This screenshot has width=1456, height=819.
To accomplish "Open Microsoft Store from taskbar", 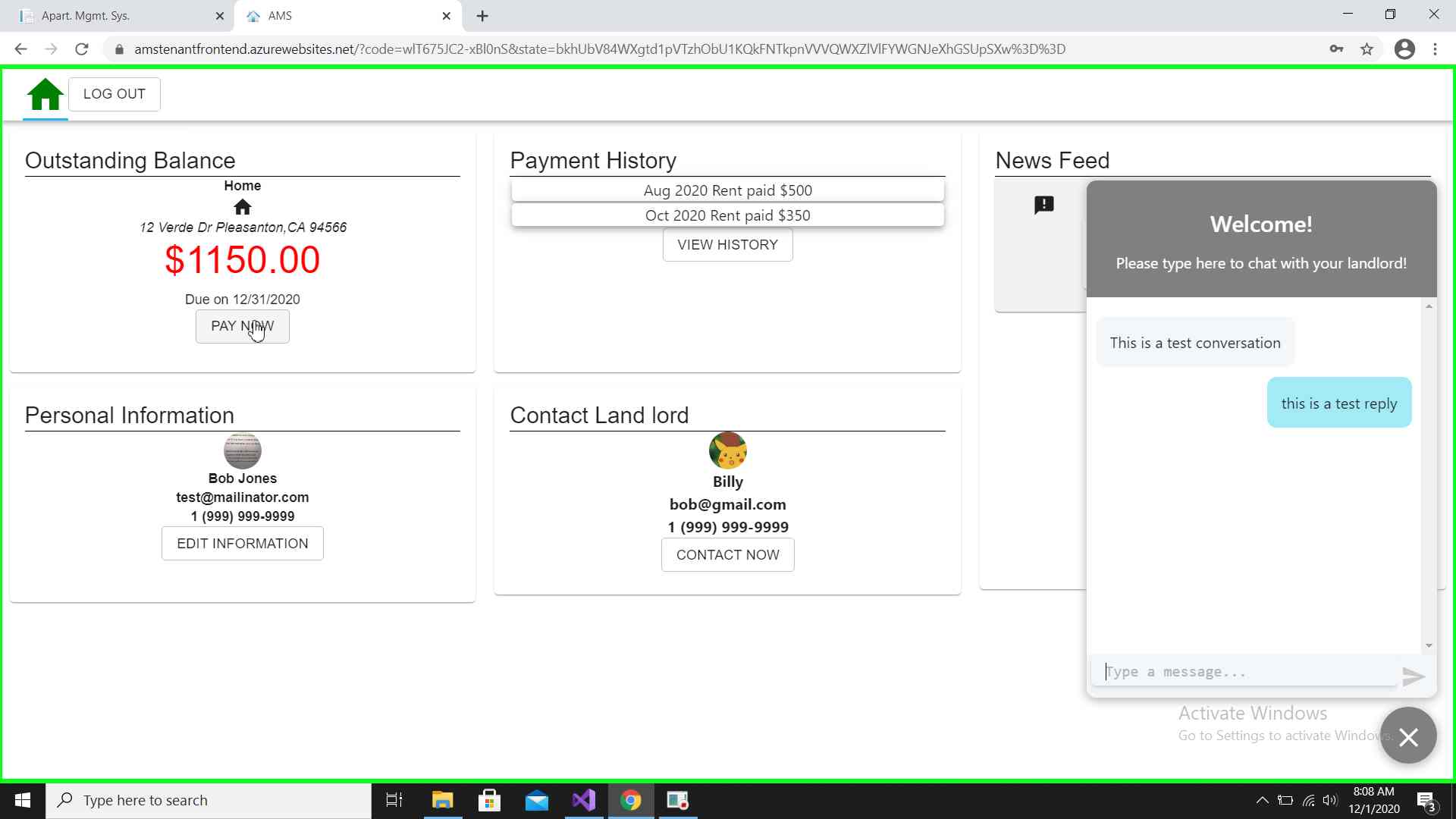I will [489, 800].
